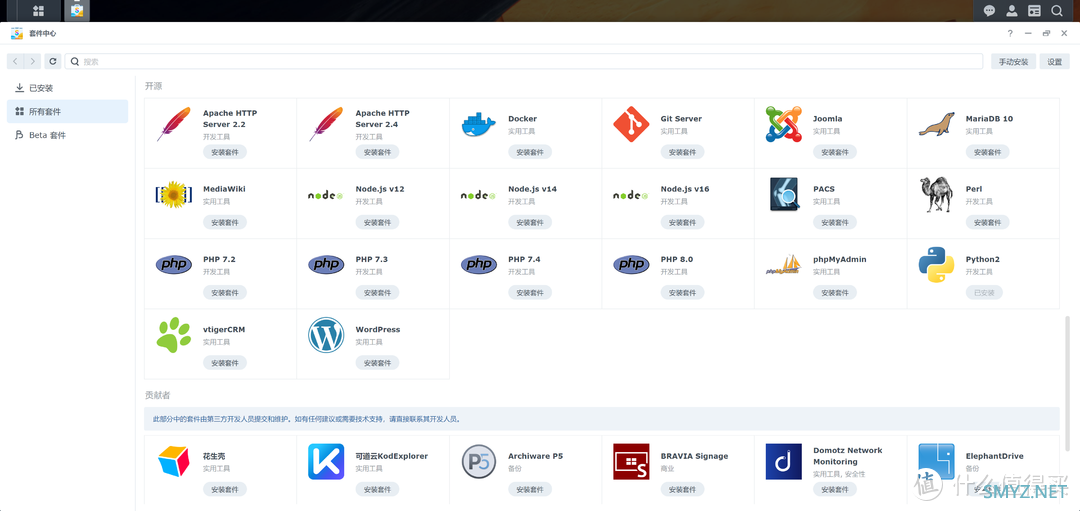This screenshot has height=511, width=1080.
Task: Open the Joomla package icon
Action: pyautogui.click(x=783, y=125)
